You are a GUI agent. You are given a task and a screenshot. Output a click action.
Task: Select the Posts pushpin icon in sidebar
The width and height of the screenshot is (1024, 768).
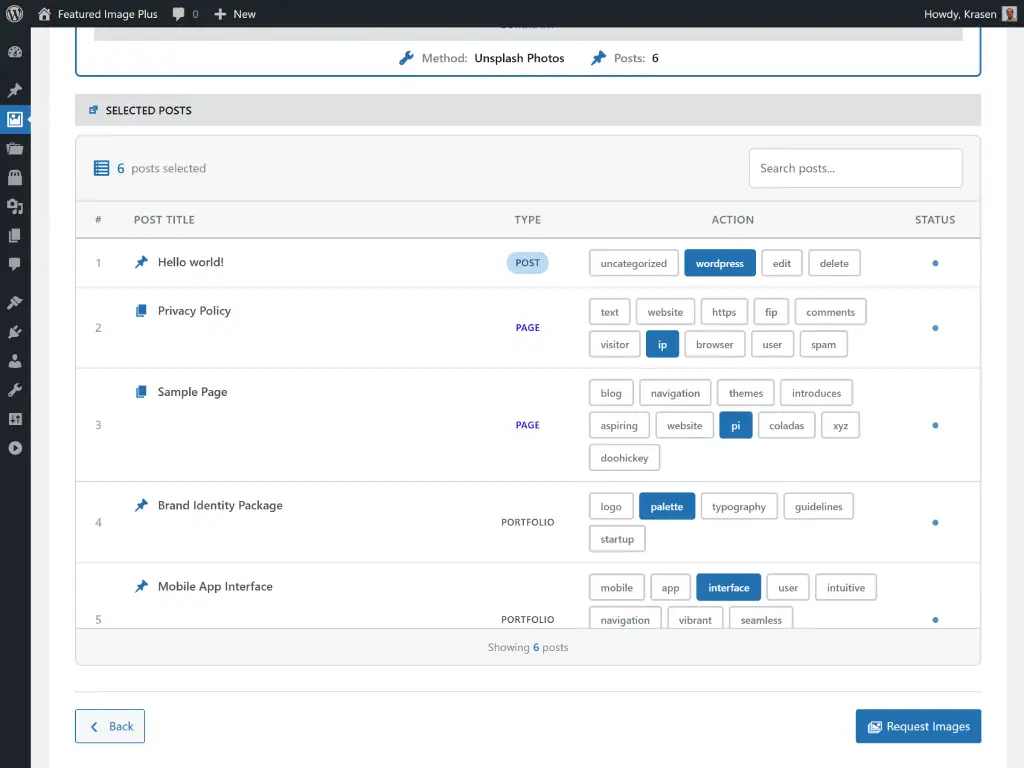tap(15, 89)
